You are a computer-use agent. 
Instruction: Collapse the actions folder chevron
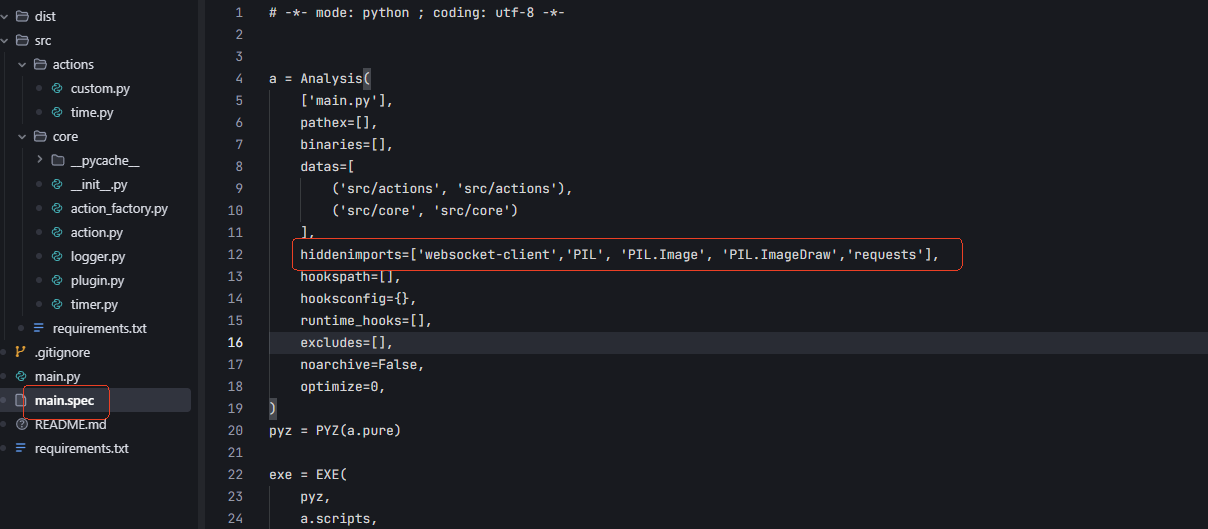pyautogui.click(x=22, y=64)
